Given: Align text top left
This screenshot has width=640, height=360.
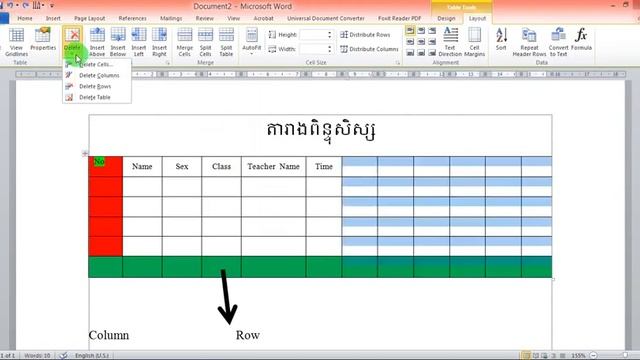Looking at the screenshot, I should tap(410, 31).
